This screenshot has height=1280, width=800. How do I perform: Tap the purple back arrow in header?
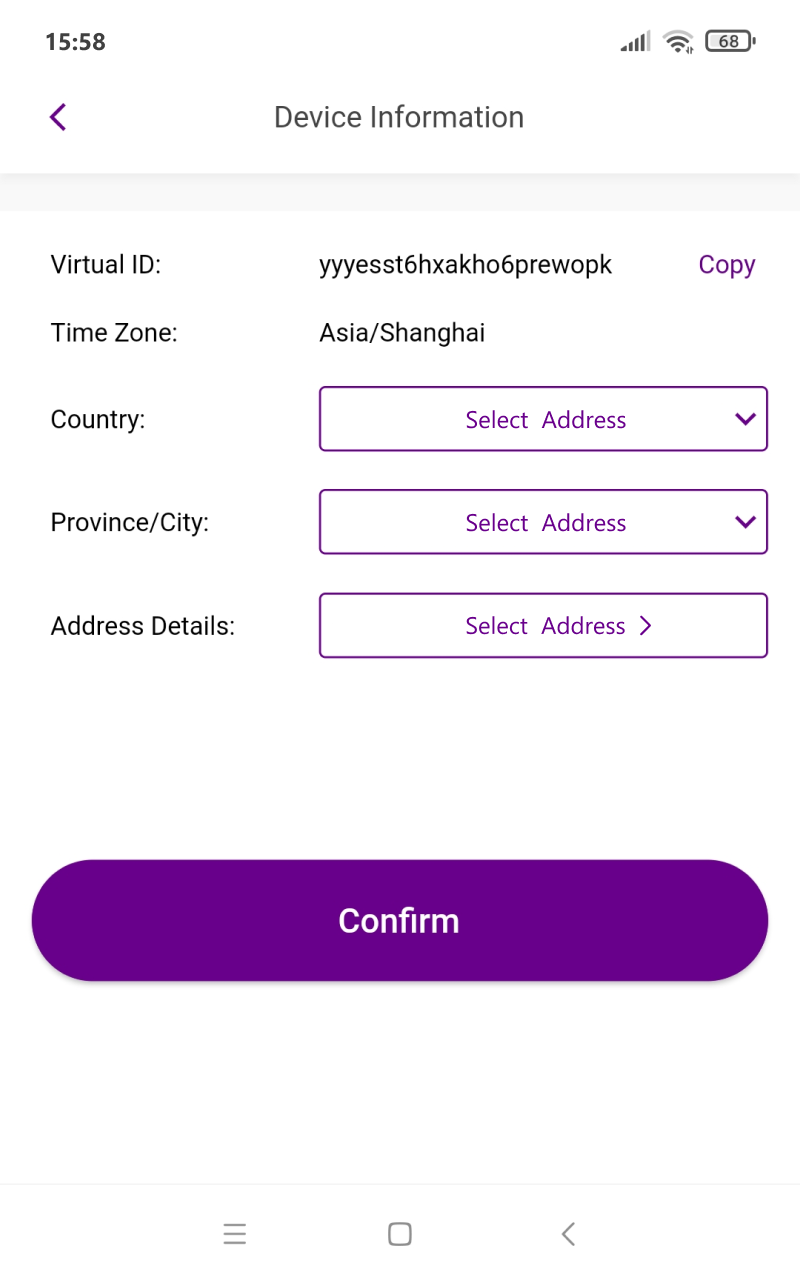(58, 117)
